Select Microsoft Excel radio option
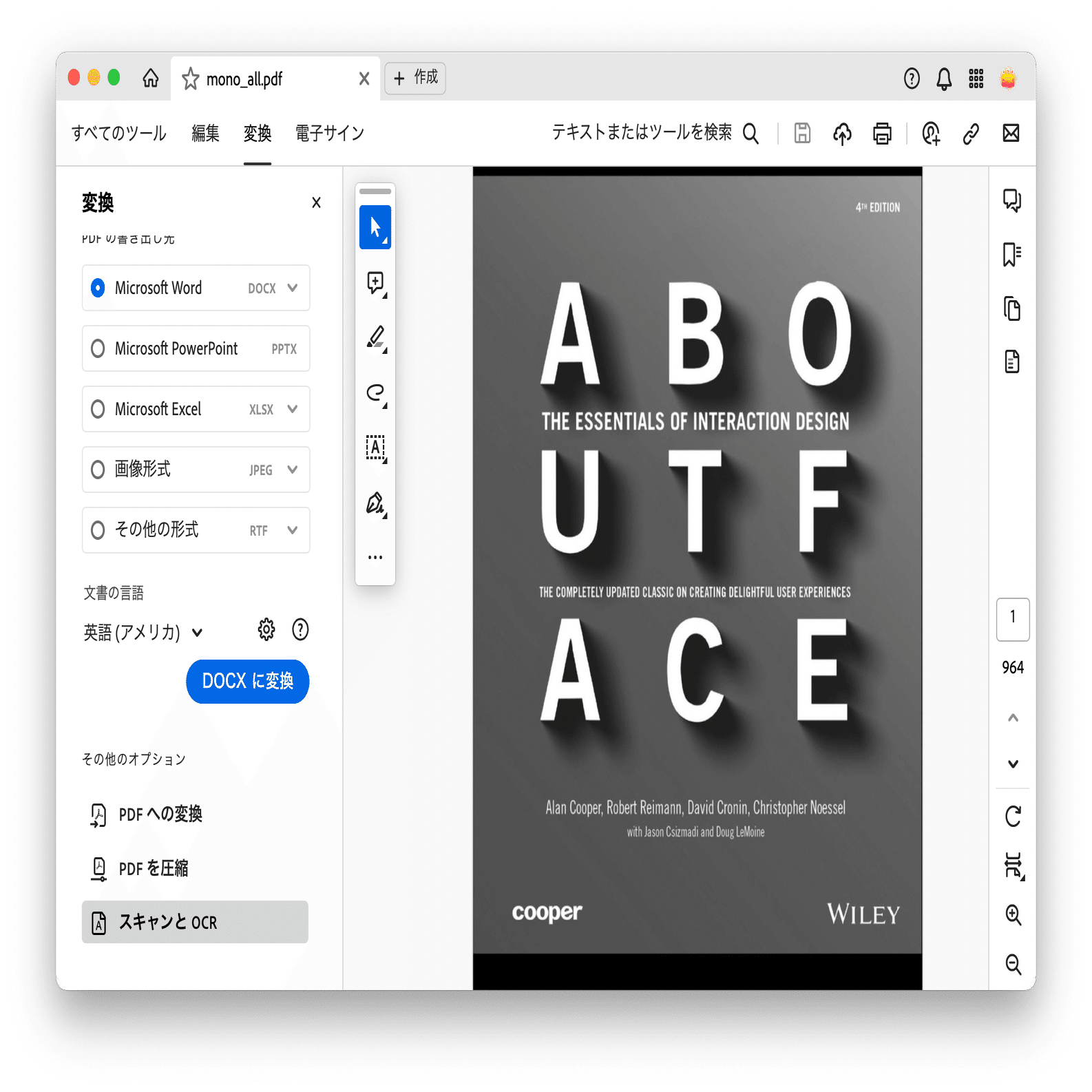Viewport: 1092px width, 1092px height. click(x=98, y=409)
